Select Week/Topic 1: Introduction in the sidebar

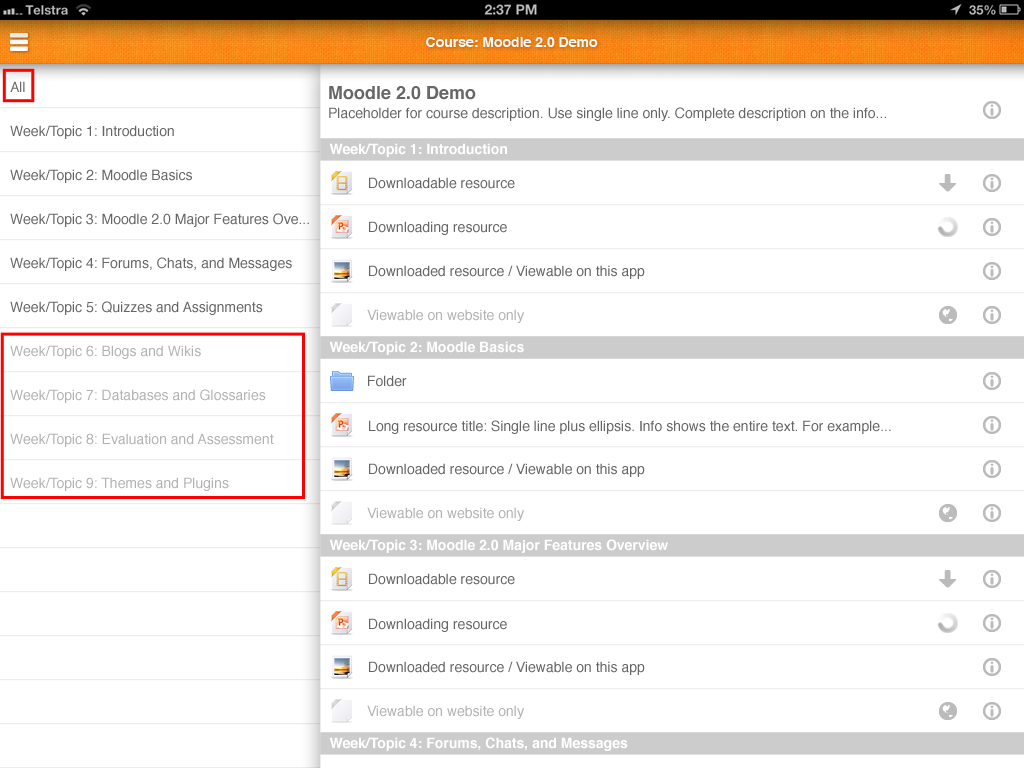[x=159, y=131]
